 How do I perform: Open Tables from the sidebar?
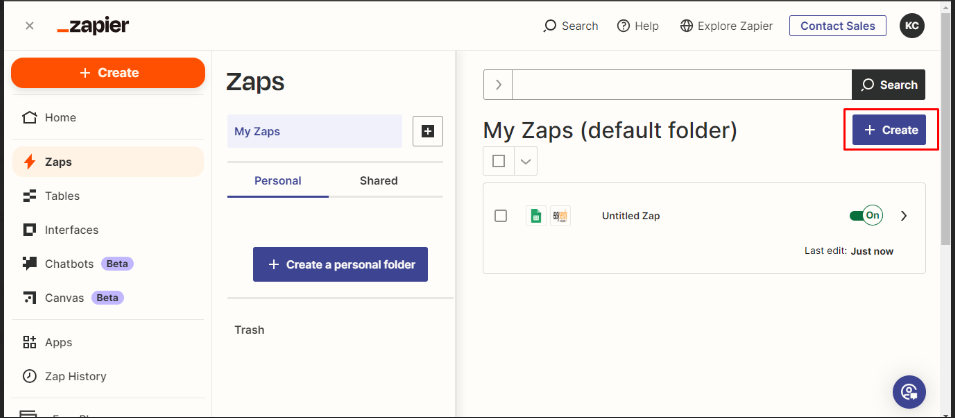pos(62,196)
